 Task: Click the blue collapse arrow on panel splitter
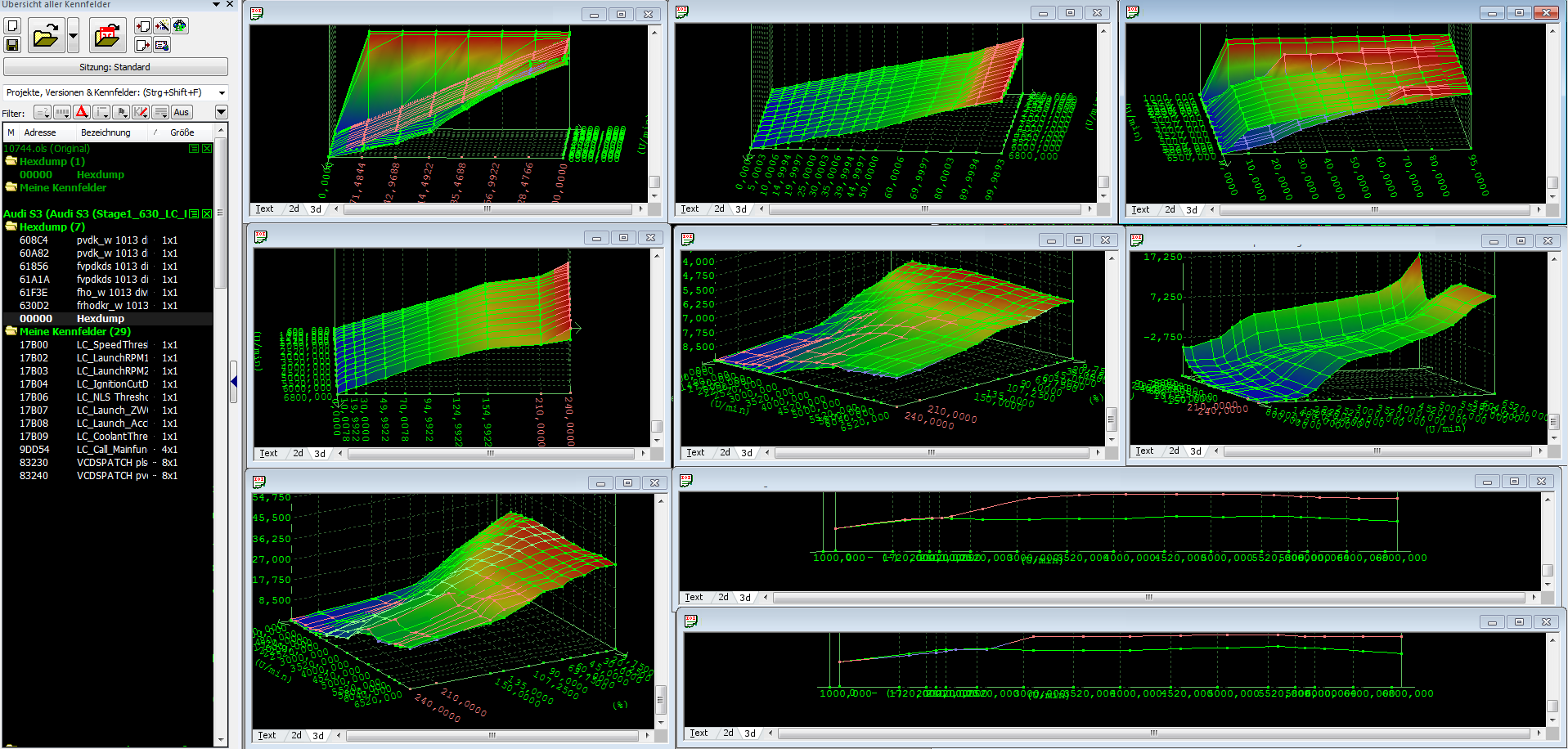point(234,382)
